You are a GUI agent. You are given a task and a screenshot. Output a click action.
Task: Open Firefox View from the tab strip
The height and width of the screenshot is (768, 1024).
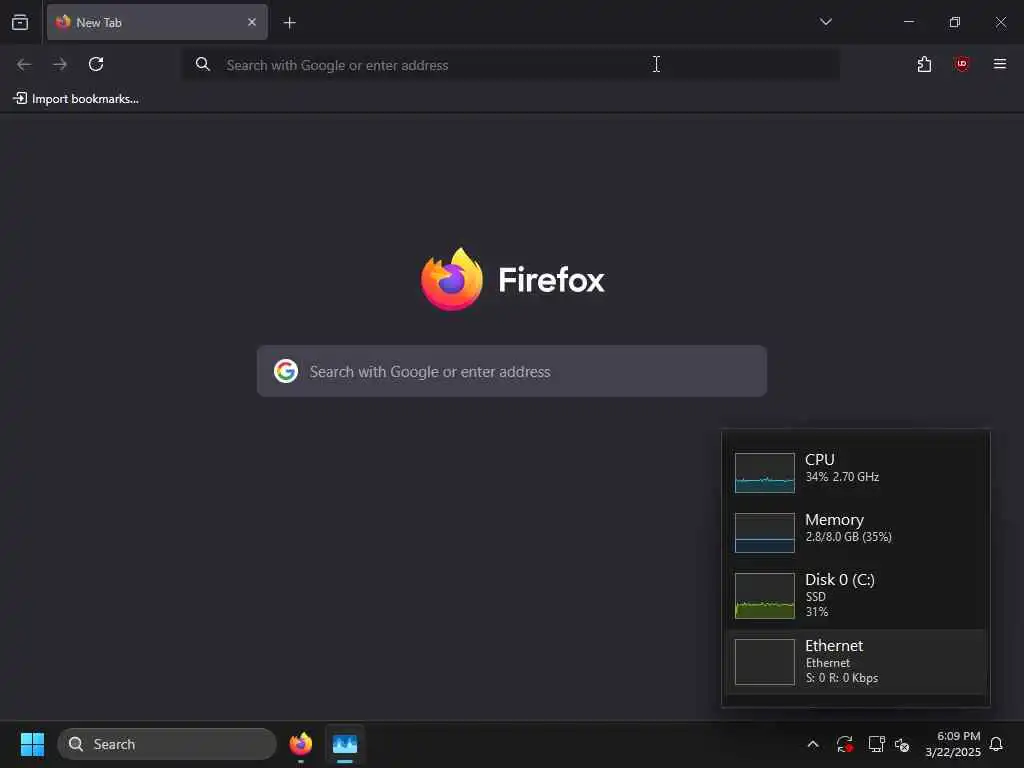coord(20,22)
